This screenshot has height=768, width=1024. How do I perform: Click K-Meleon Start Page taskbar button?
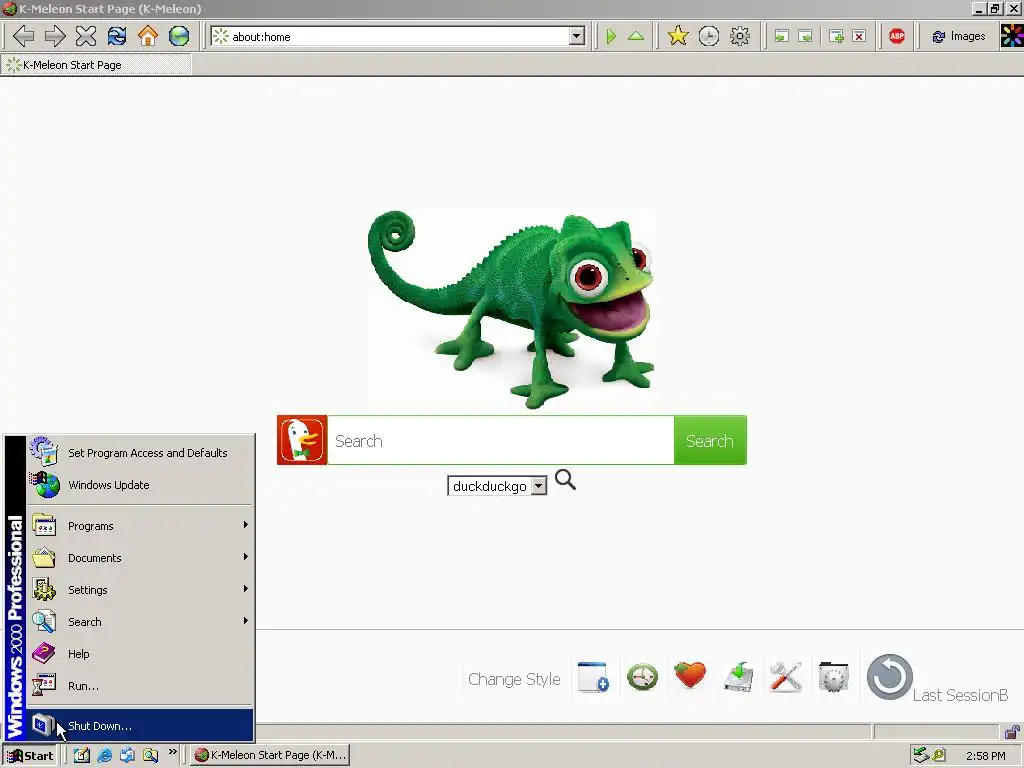pyautogui.click(x=270, y=755)
